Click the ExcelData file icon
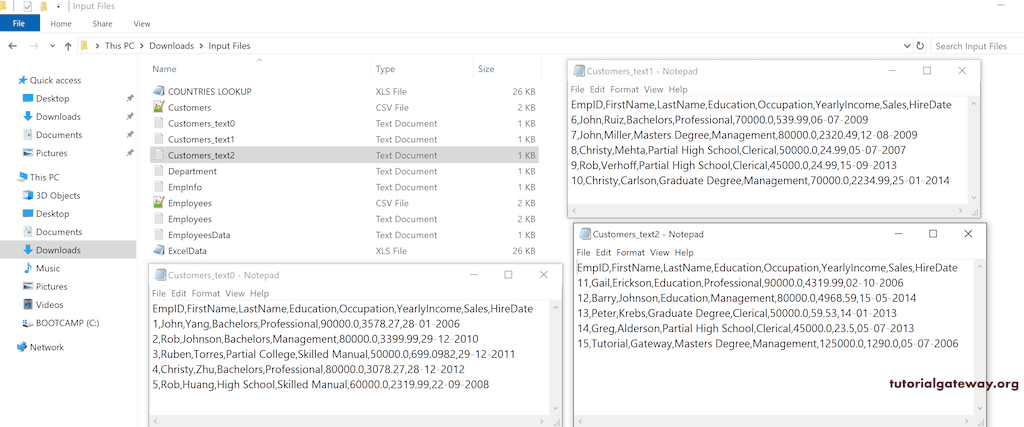The width and height of the screenshot is (1024, 427). [158, 251]
